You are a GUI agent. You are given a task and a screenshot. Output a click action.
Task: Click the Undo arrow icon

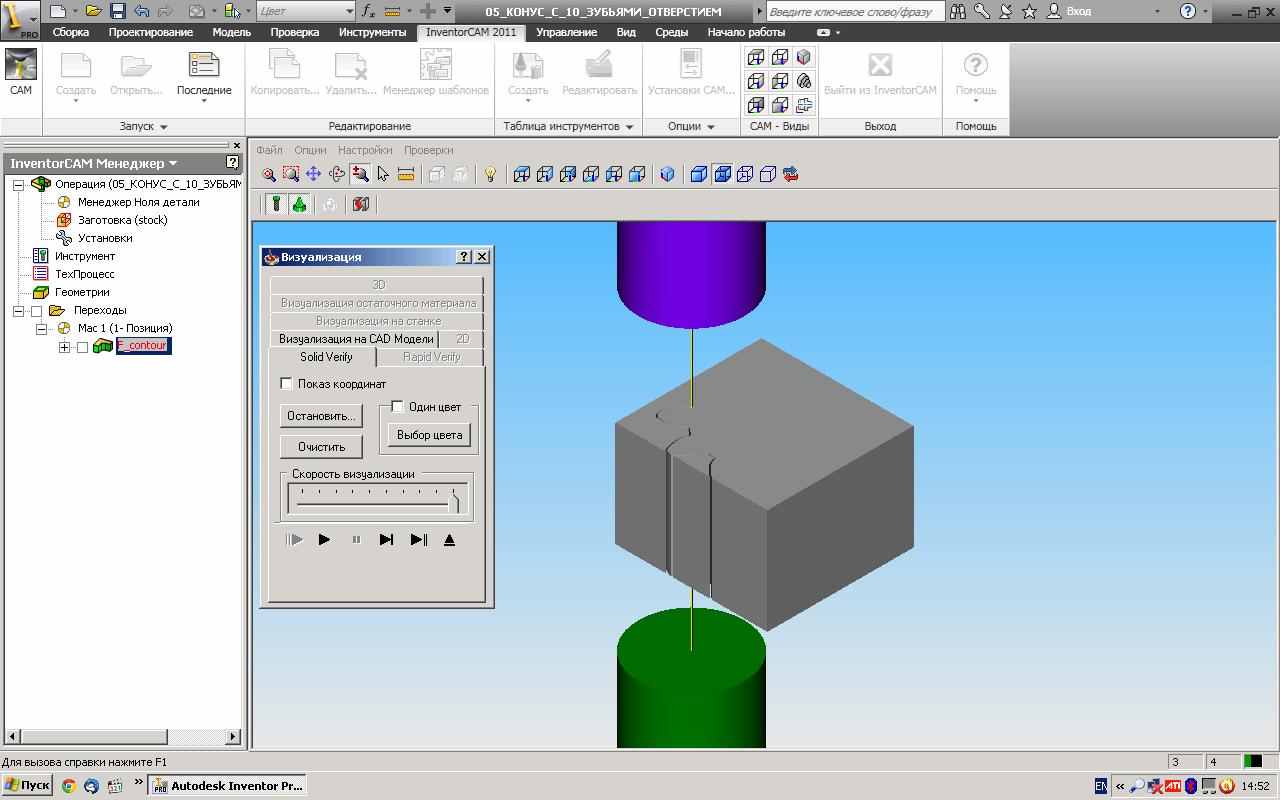141,11
